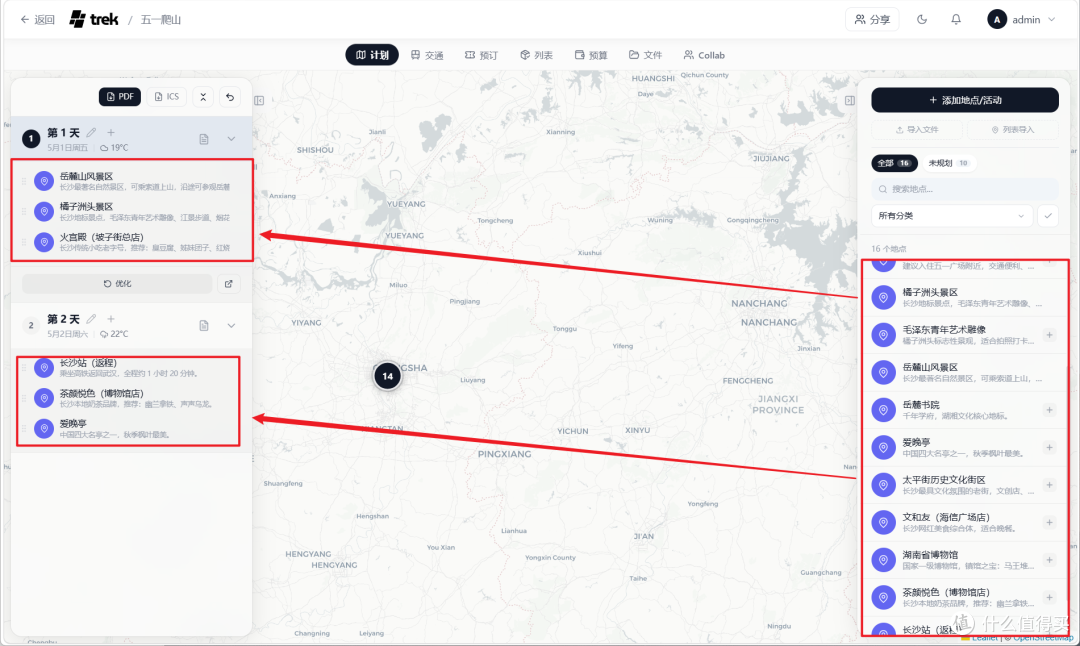The width and height of the screenshot is (1080, 646).
Task: Click day number badge 1
Action: [x=31, y=138]
